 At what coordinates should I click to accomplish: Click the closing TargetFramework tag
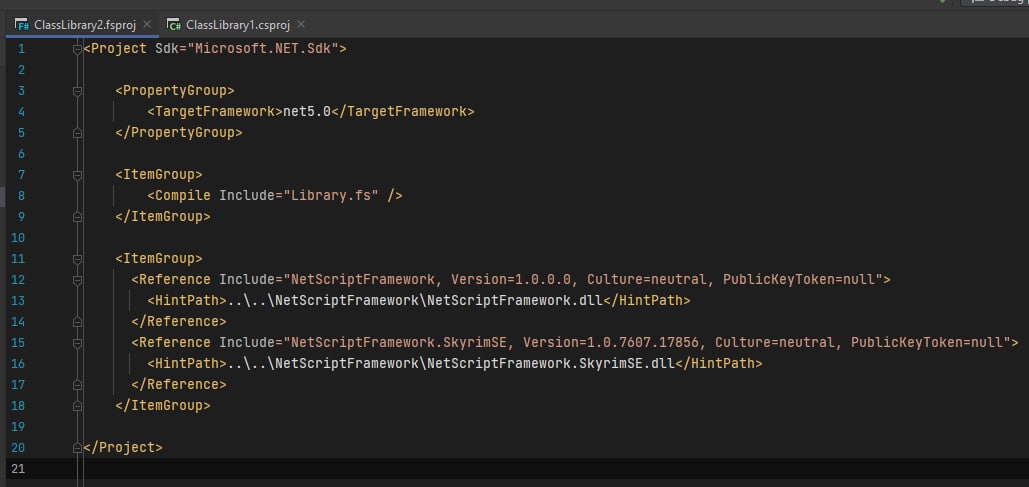coord(402,112)
